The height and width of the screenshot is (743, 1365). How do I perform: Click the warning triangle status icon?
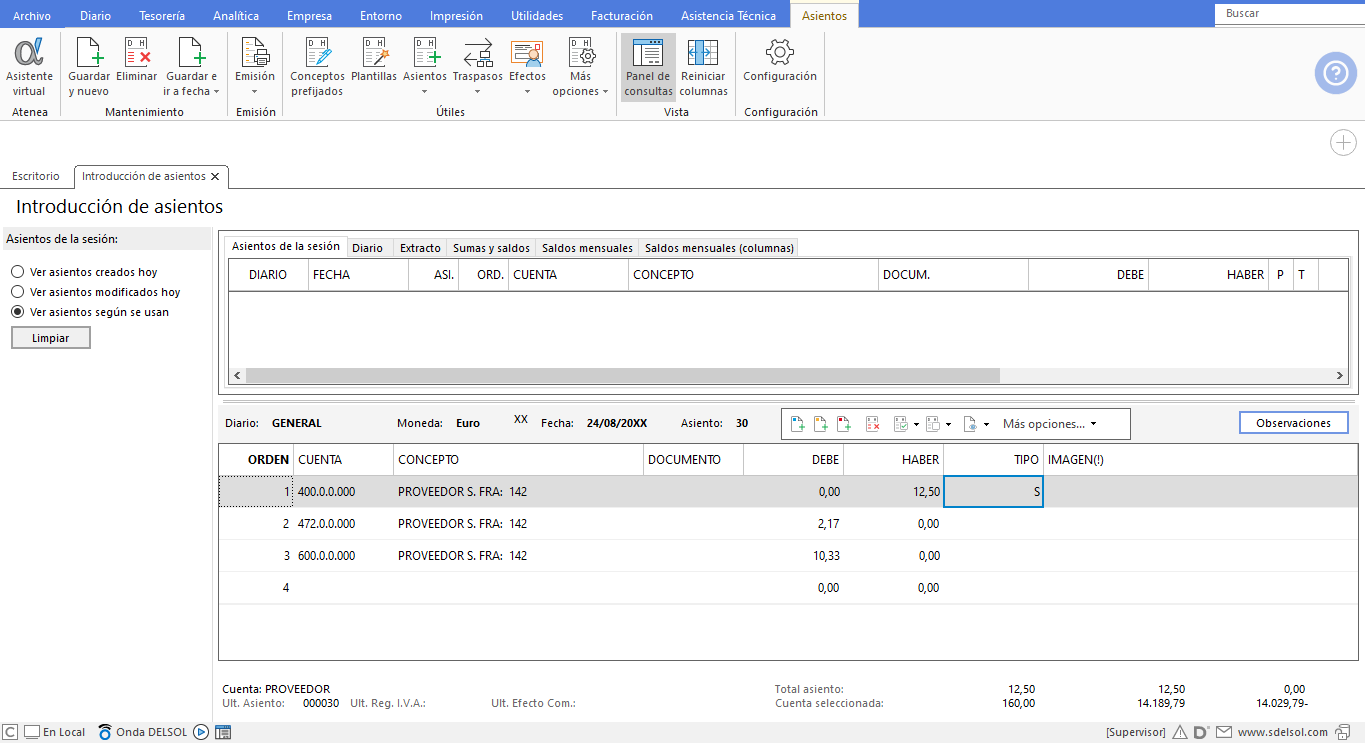coord(1180,732)
